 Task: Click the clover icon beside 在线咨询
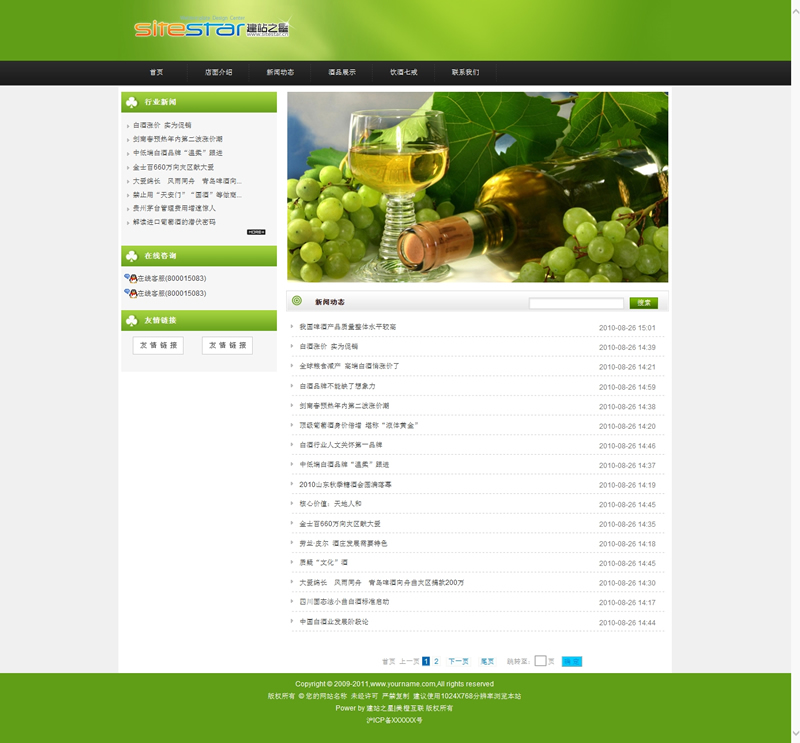click(132, 256)
